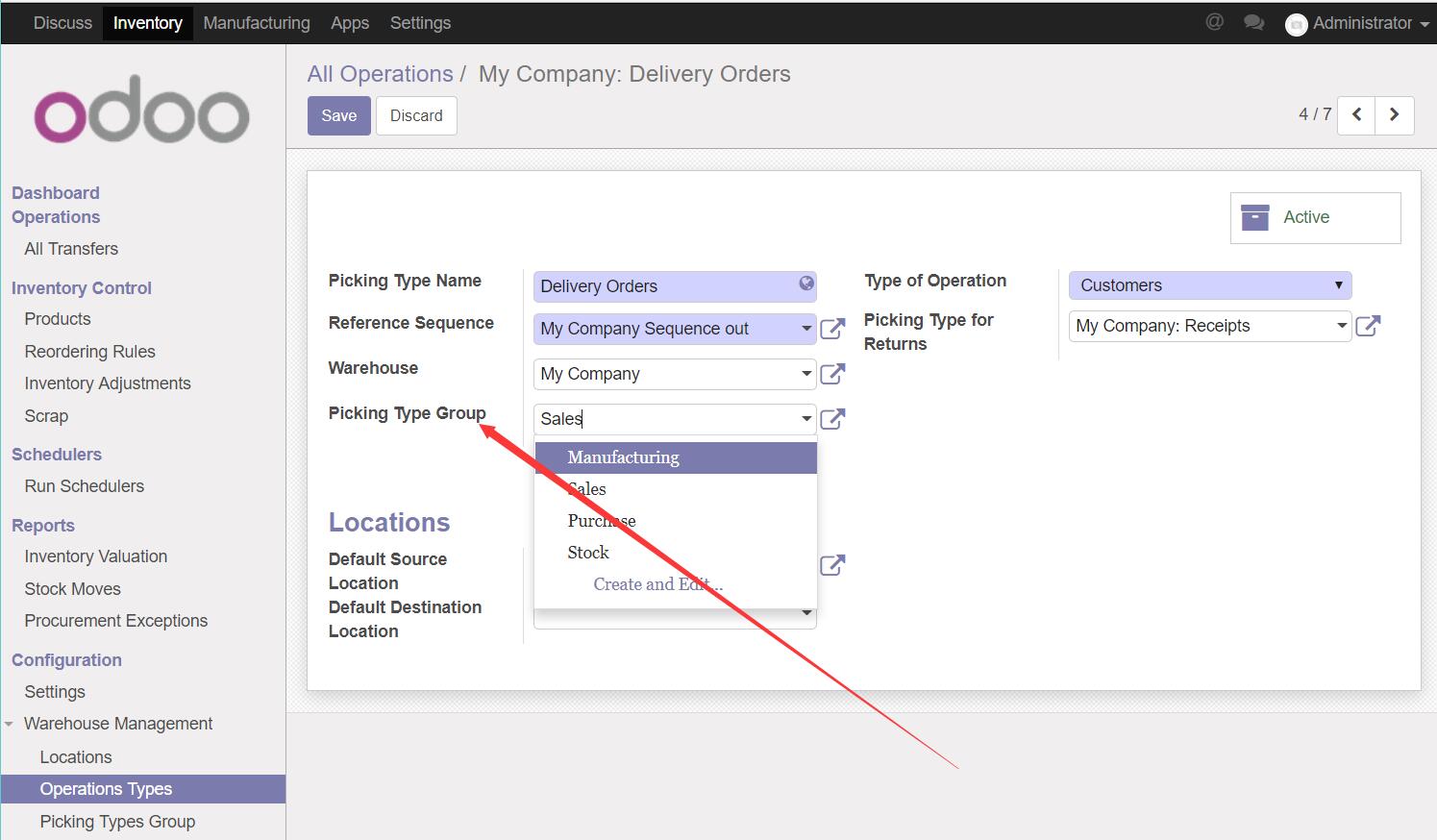Open the Manufacturing top menu

pos(257,23)
